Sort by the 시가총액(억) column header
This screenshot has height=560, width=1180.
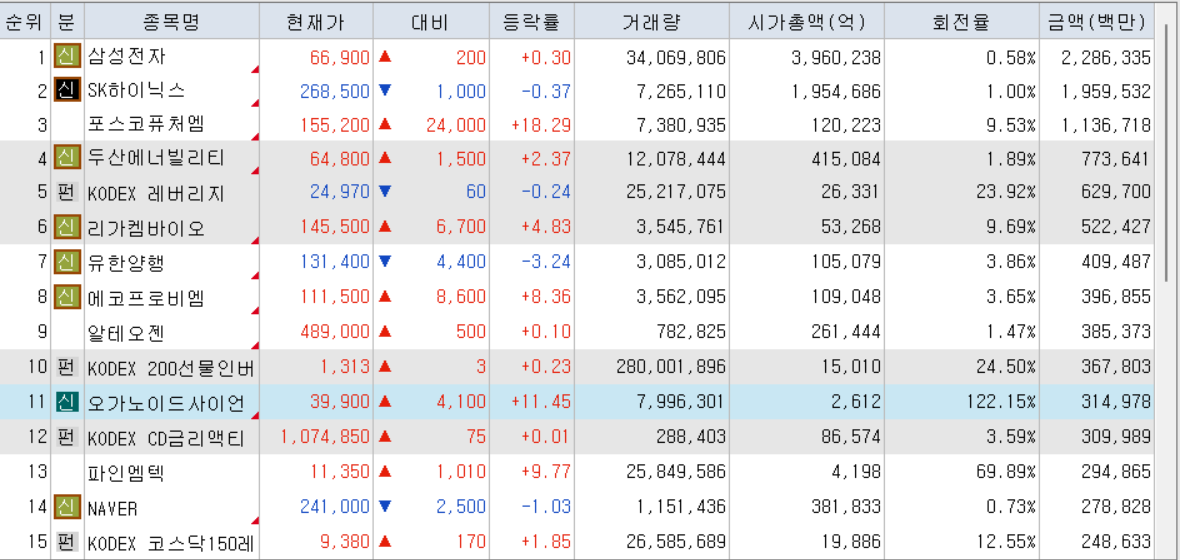807,22
